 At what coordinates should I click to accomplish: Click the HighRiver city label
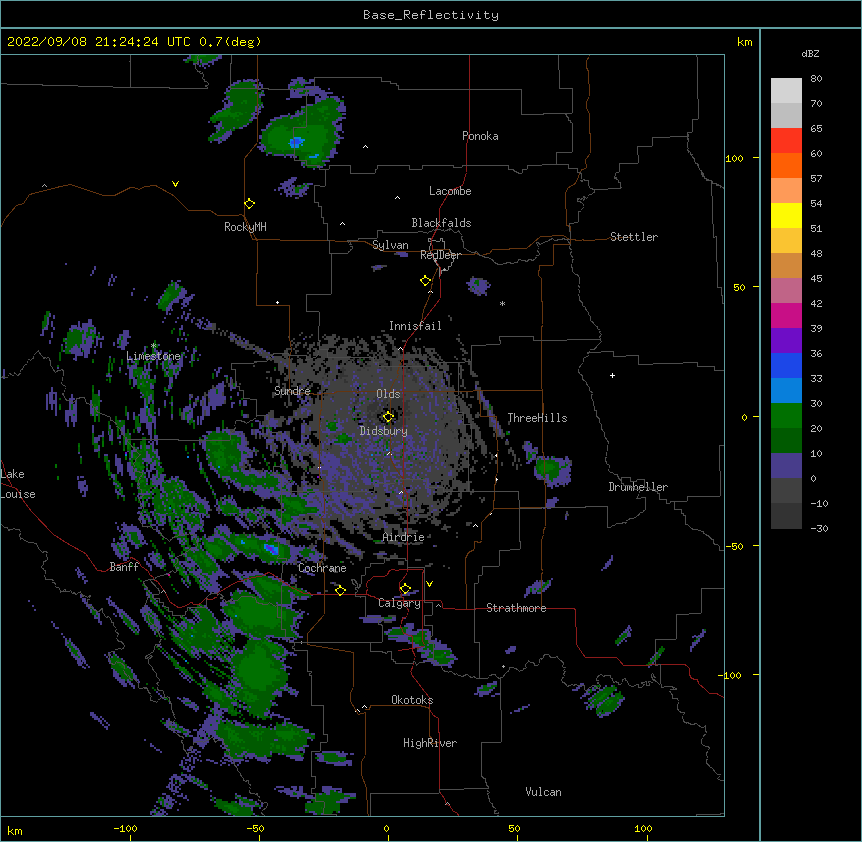coord(430,743)
